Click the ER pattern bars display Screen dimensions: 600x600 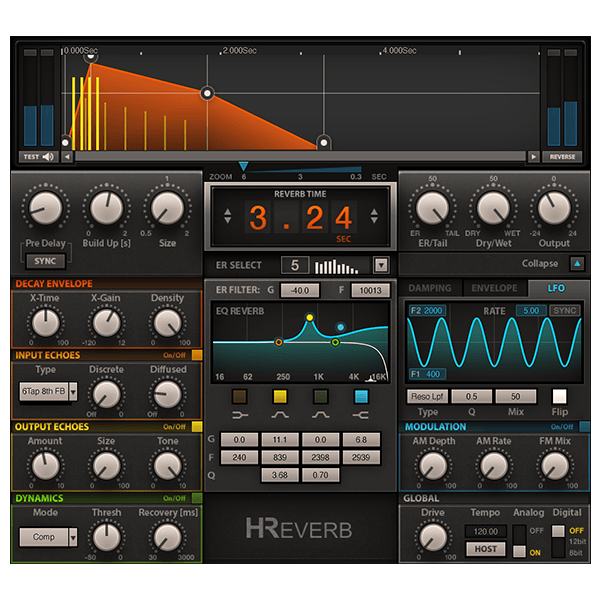coord(337,266)
